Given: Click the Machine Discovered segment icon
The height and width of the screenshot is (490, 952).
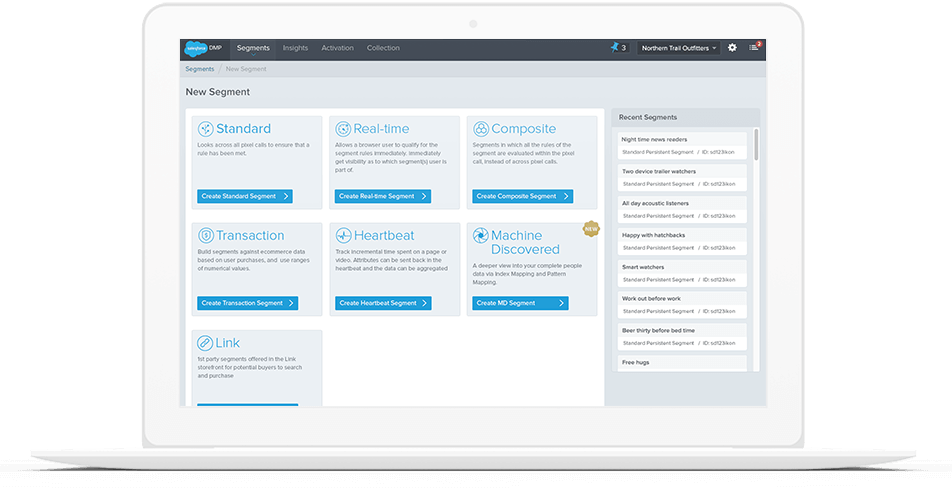Looking at the screenshot, I should coord(481,235).
